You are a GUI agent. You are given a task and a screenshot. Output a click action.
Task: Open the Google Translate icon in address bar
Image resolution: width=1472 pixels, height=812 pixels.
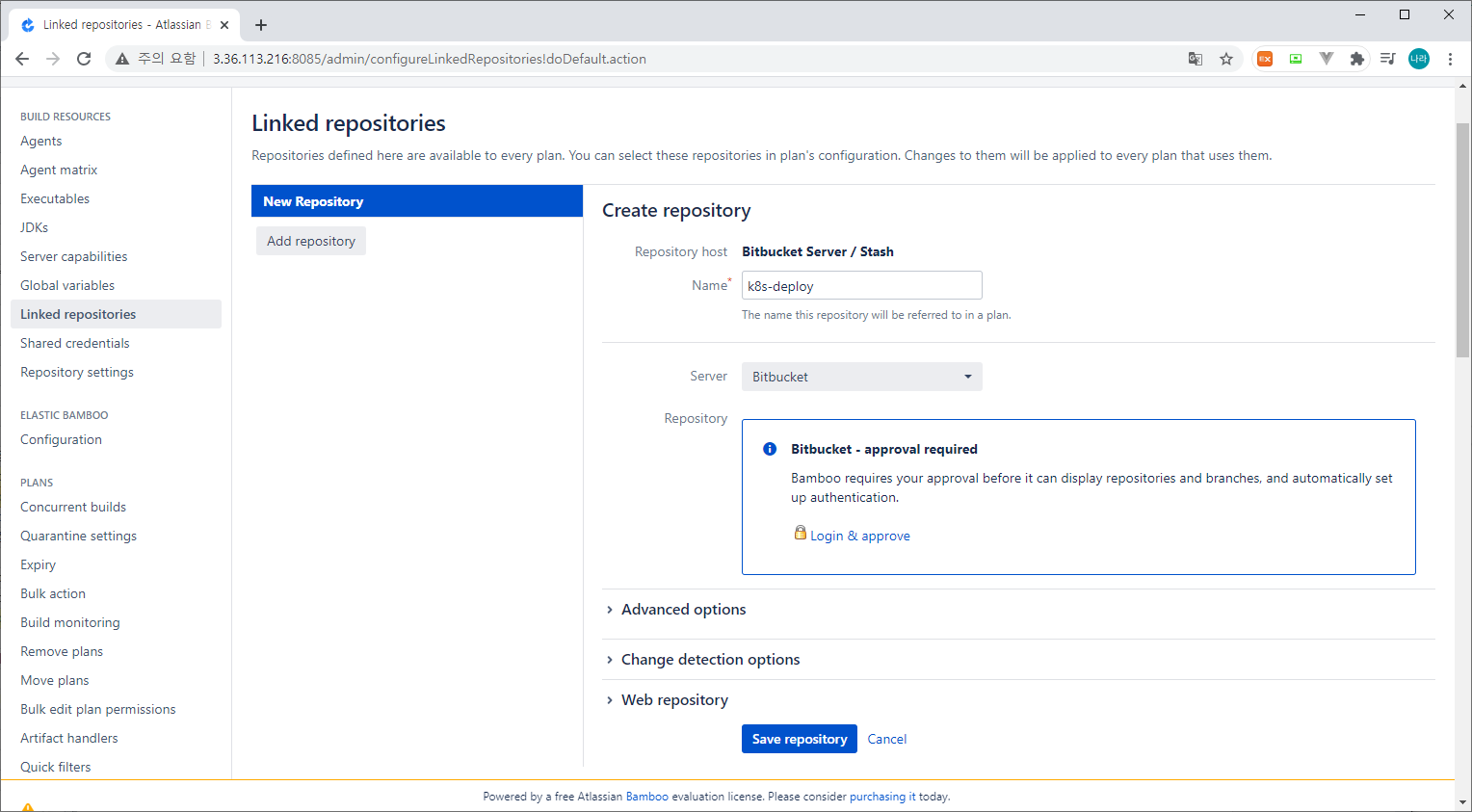coord(1196,59)
